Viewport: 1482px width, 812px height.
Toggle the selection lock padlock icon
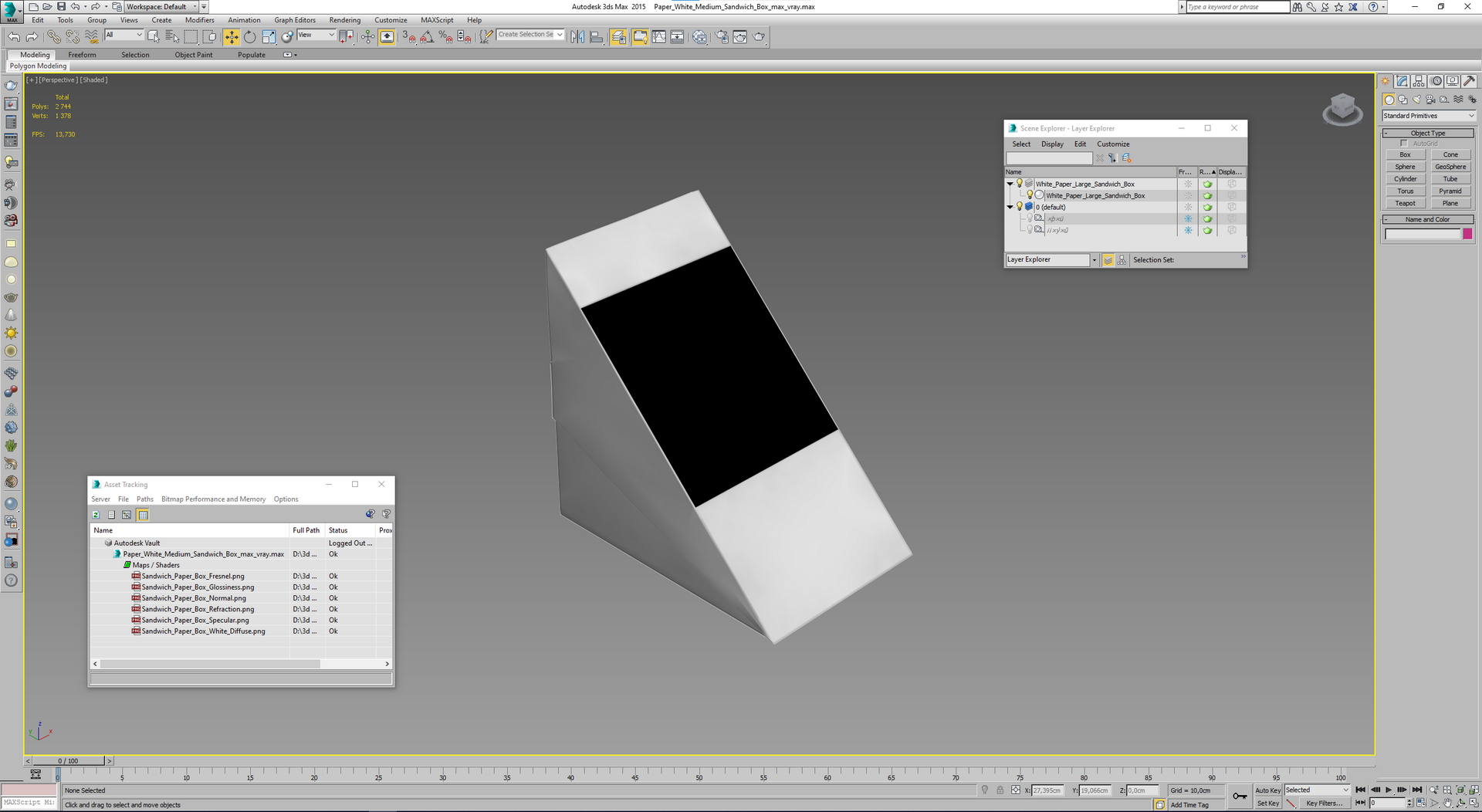coord(1000,790)
